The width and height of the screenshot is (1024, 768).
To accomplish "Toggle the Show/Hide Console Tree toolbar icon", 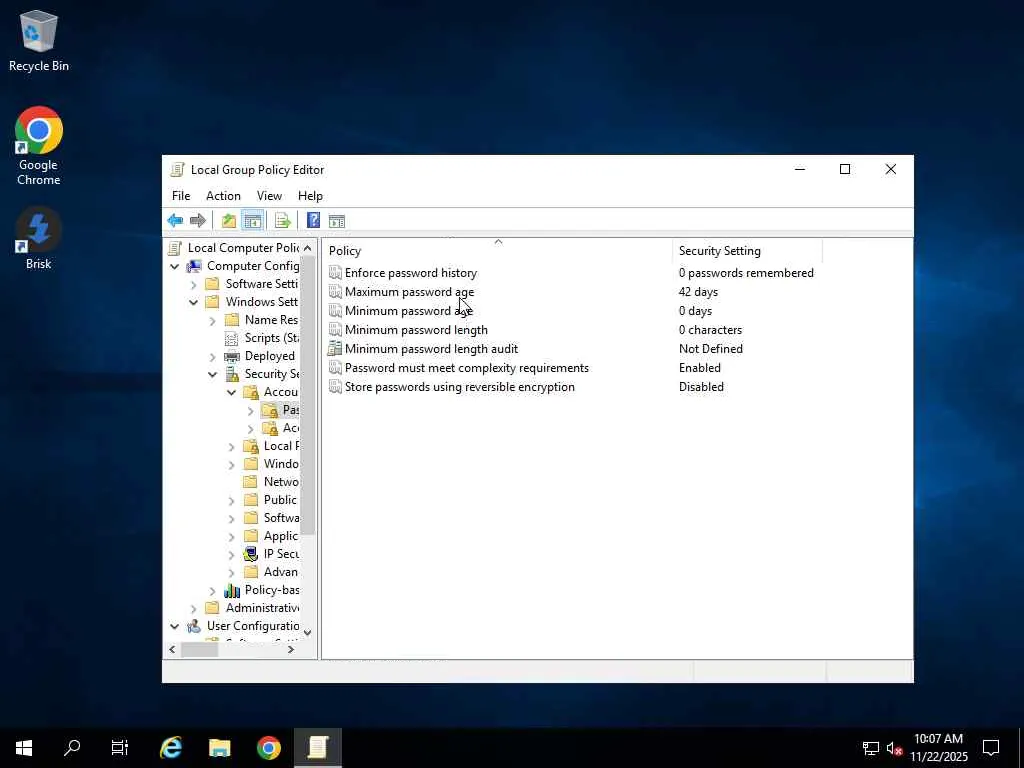I will click(252, 221).
